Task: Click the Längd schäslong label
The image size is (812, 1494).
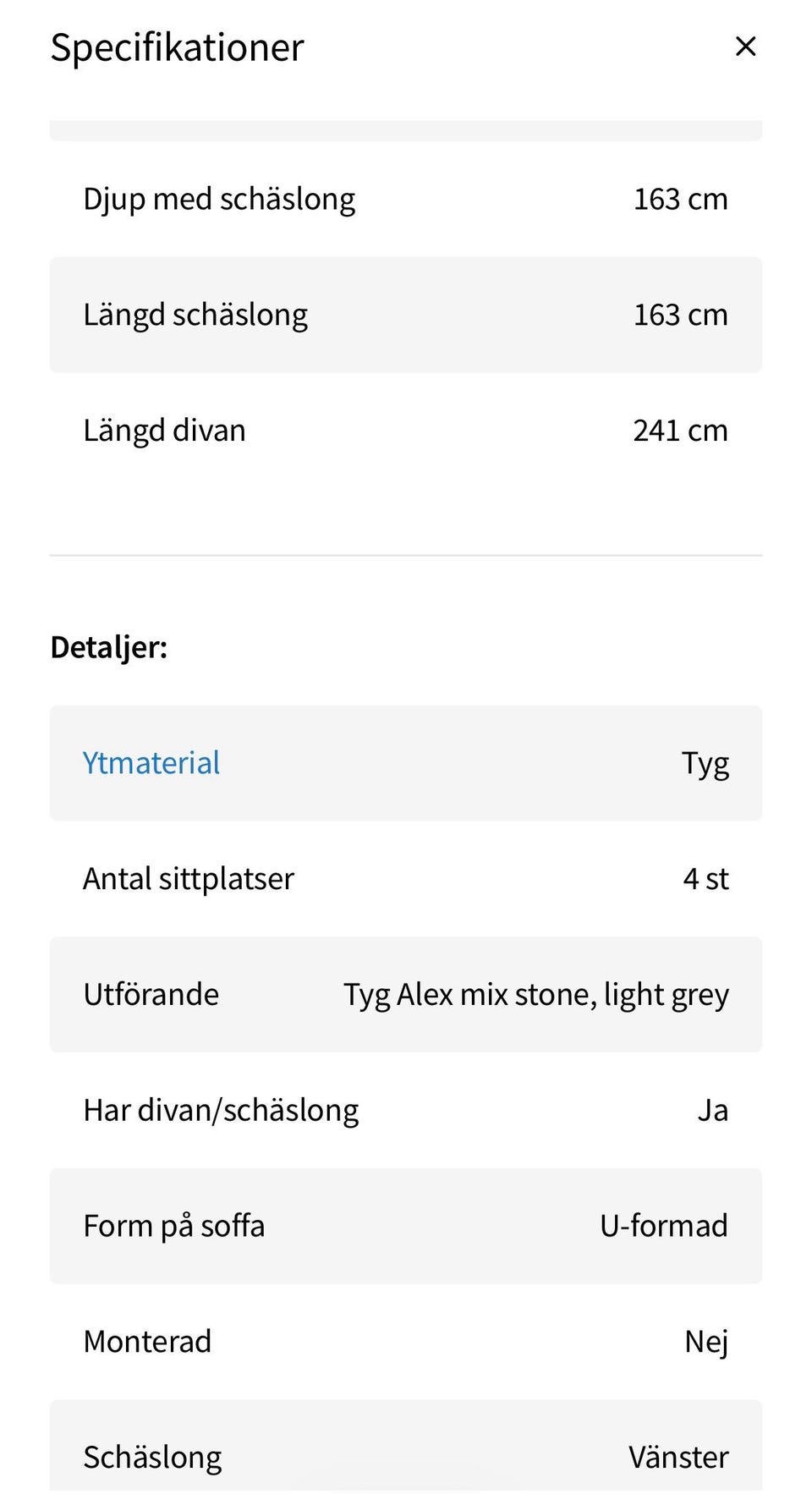Action: tap(195, 315)
